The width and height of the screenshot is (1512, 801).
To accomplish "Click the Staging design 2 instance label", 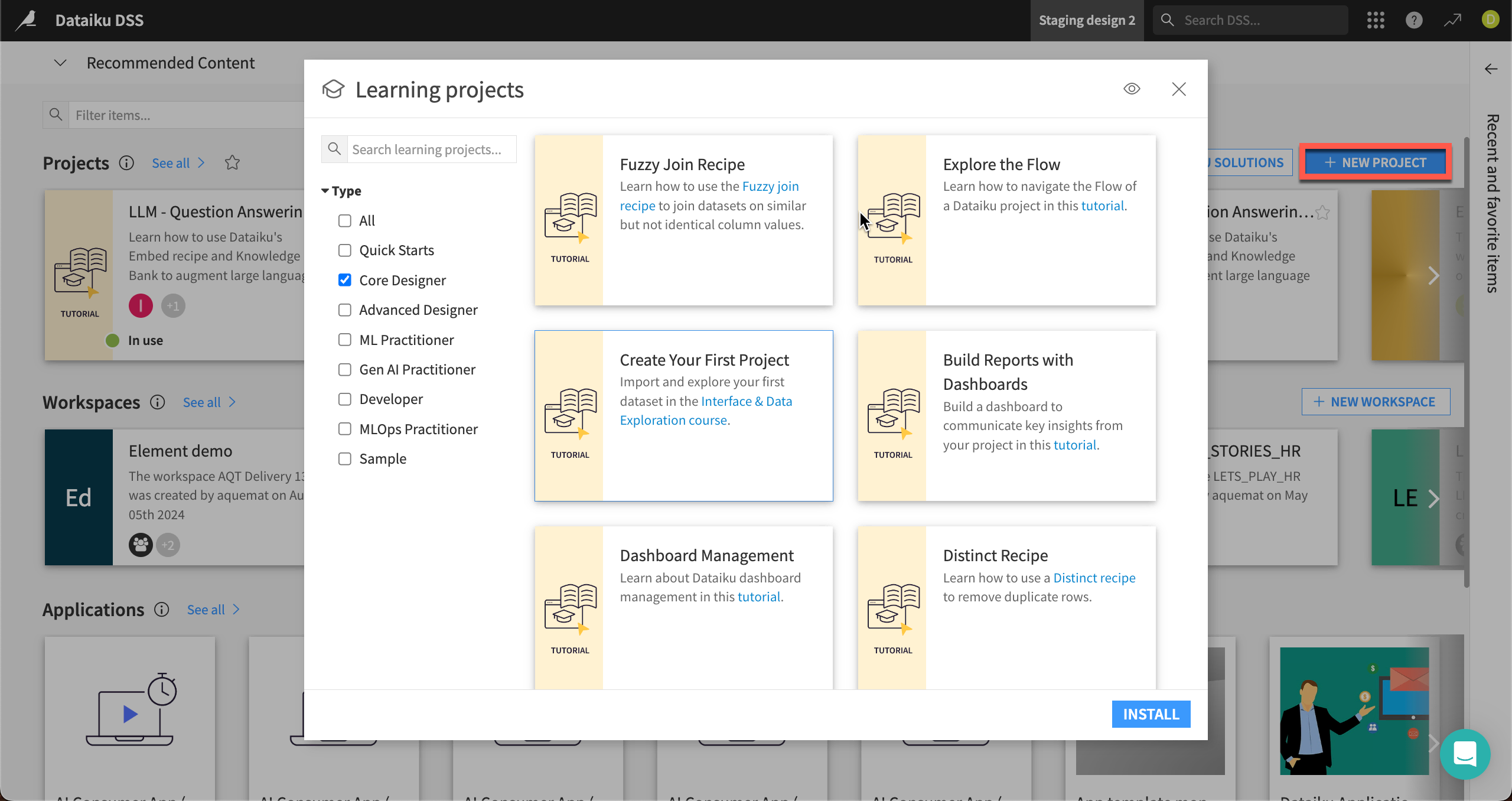I will pos(1087,20).
